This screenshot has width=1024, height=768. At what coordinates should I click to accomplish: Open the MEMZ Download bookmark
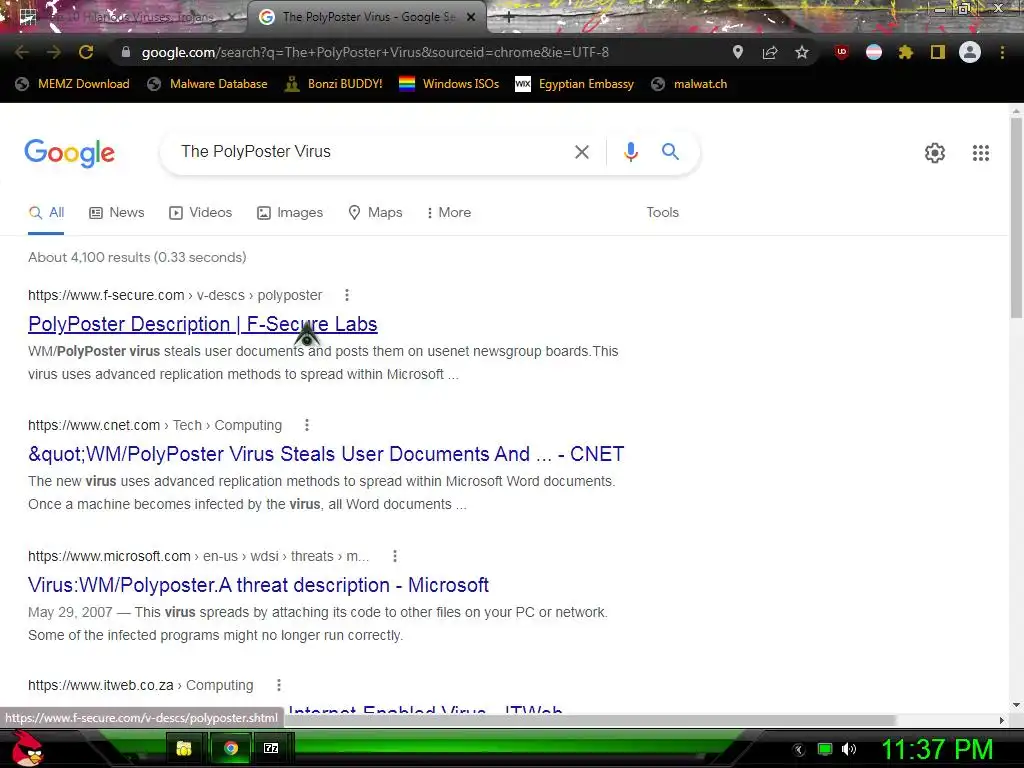click(72, 84)
